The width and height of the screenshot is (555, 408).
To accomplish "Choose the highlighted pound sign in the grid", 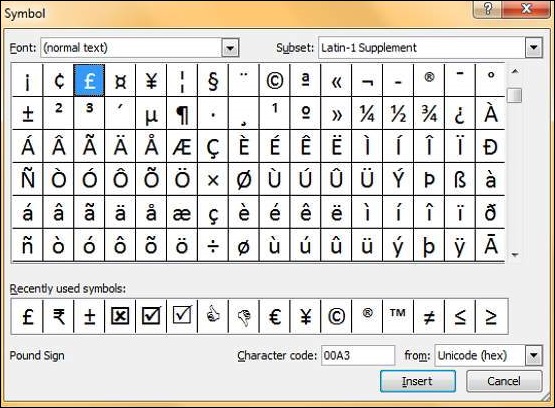I will coord(89,80).
